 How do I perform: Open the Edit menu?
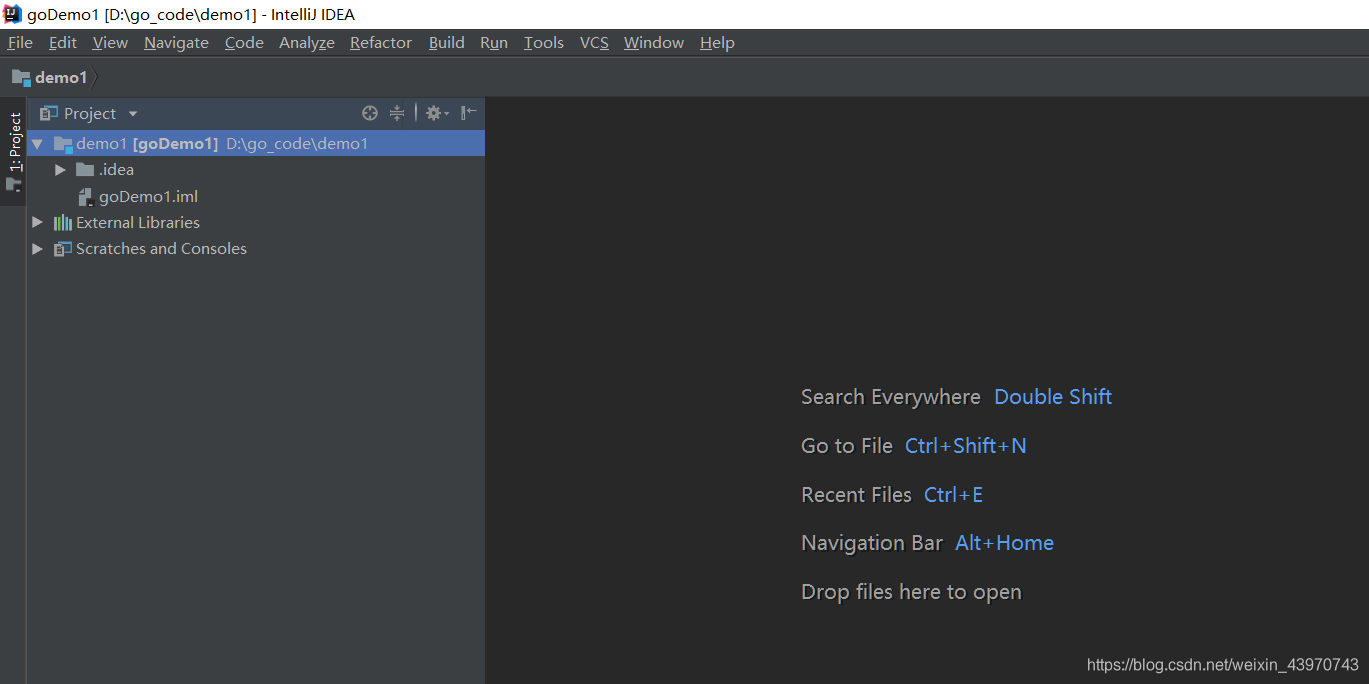pyautogui.click(x=63, y=42)
